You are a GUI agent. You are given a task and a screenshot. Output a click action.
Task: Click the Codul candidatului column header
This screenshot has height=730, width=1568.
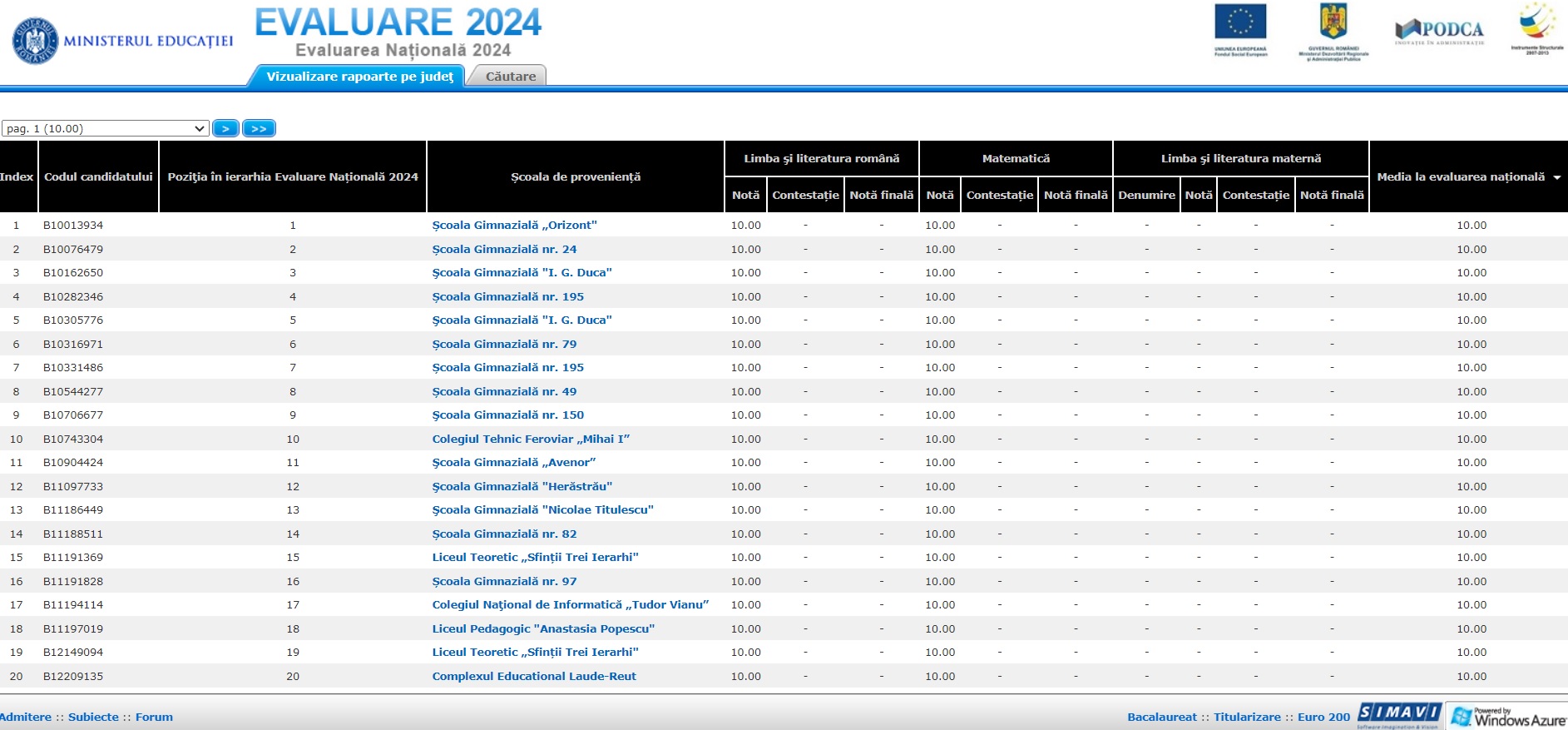point(98,176)
